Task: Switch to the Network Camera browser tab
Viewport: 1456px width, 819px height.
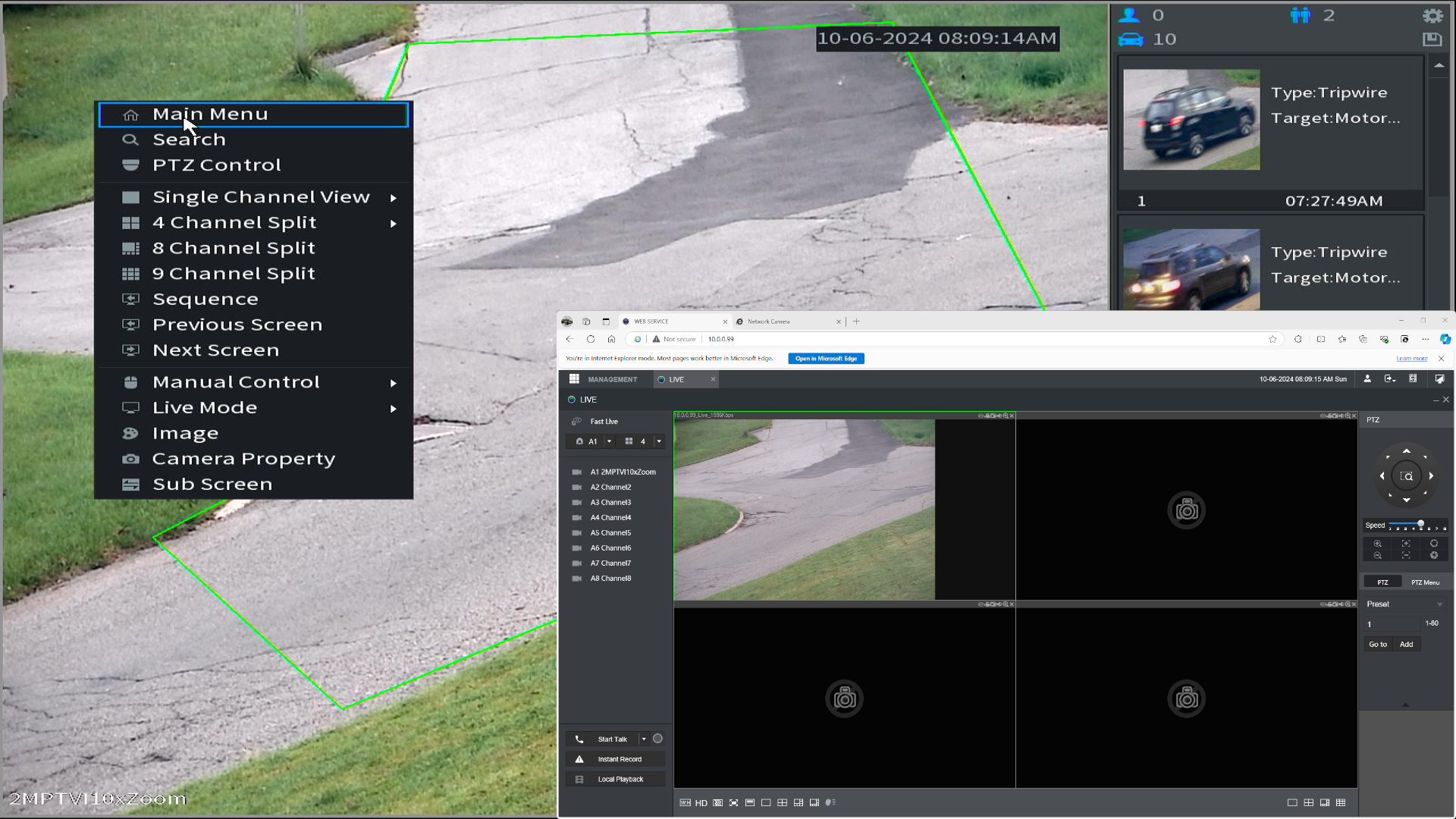Action: tap(789, 322)
